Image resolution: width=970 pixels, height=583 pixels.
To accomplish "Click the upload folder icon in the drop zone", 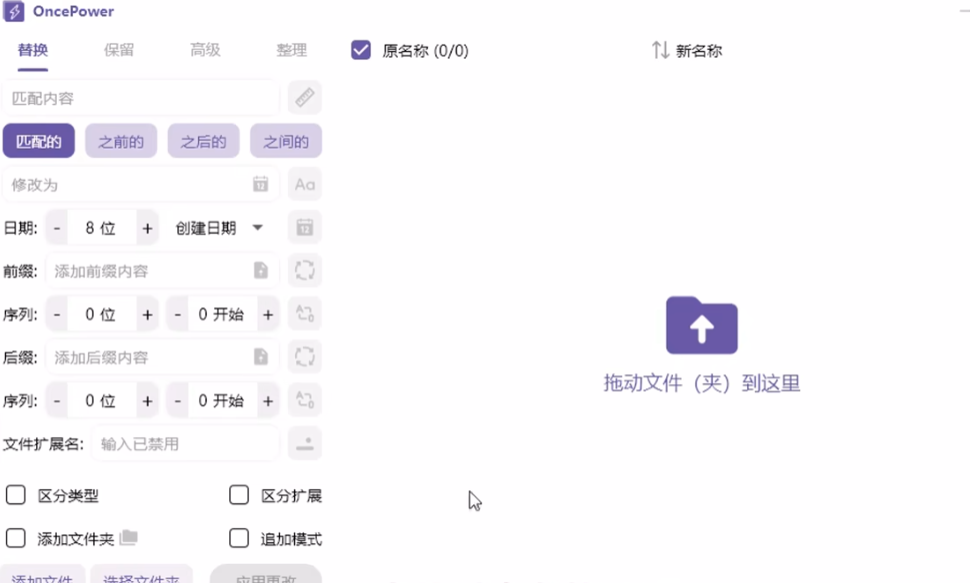I will [x=701, y=325].
